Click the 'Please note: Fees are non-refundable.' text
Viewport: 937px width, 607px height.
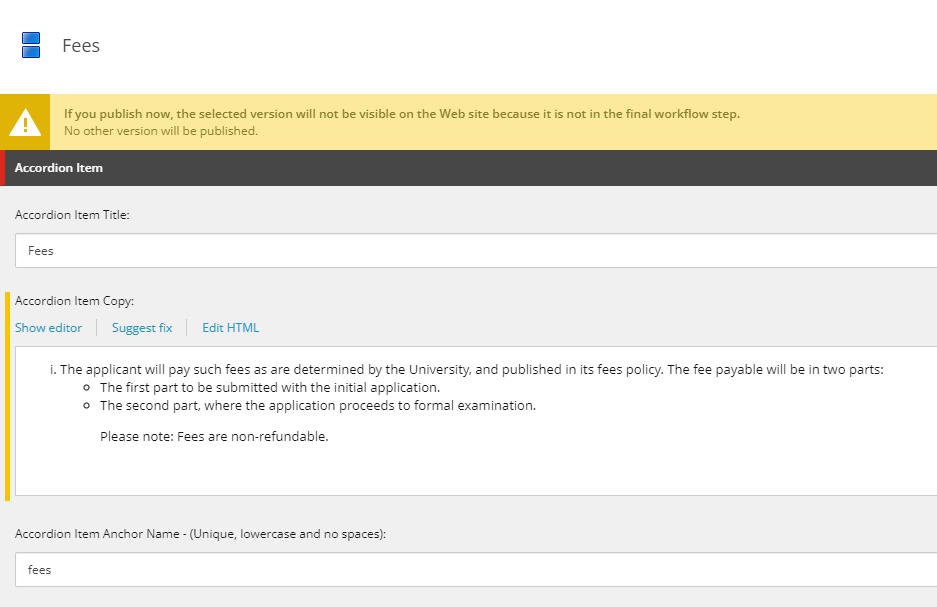point(214,437)
